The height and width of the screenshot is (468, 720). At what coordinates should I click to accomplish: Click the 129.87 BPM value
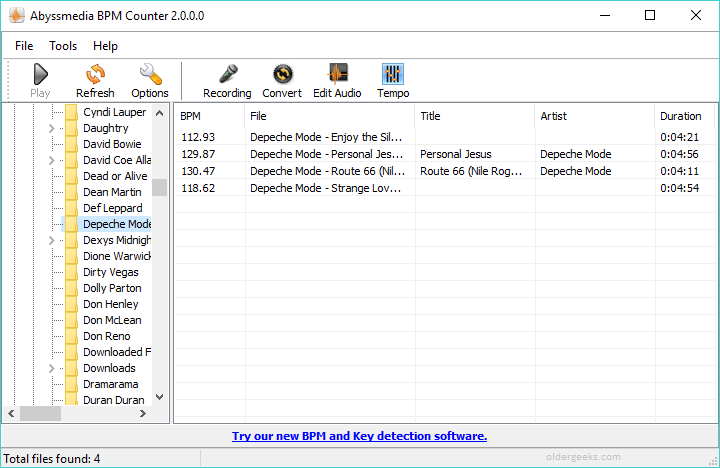[198, 154]
